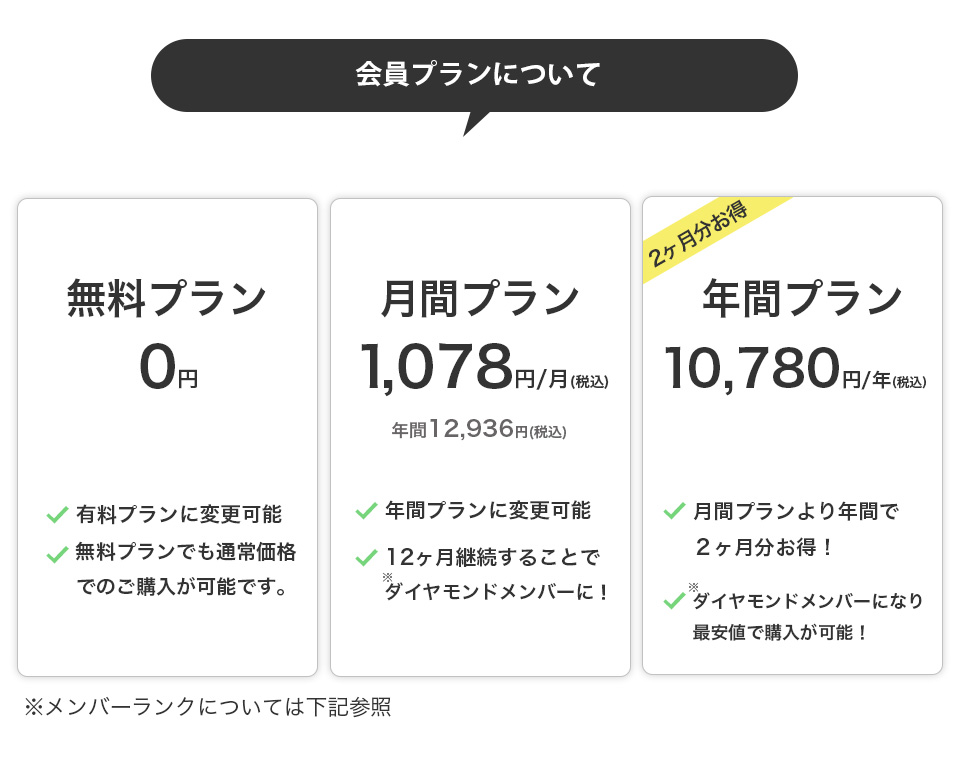Click the 年間12,936円(税込) subtext

tap(479, 430)
